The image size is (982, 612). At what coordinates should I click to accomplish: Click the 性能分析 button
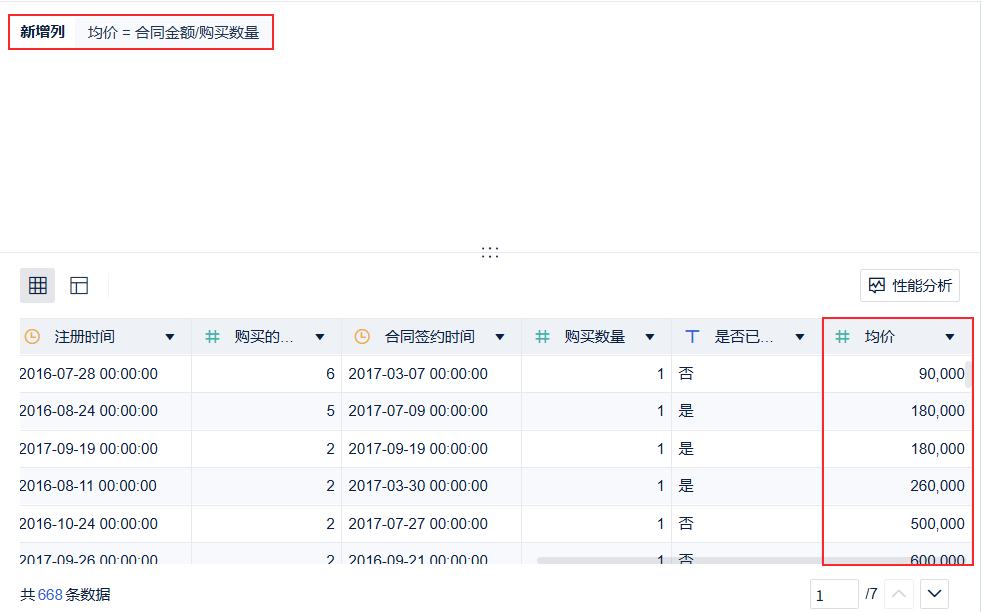(910, 286)
